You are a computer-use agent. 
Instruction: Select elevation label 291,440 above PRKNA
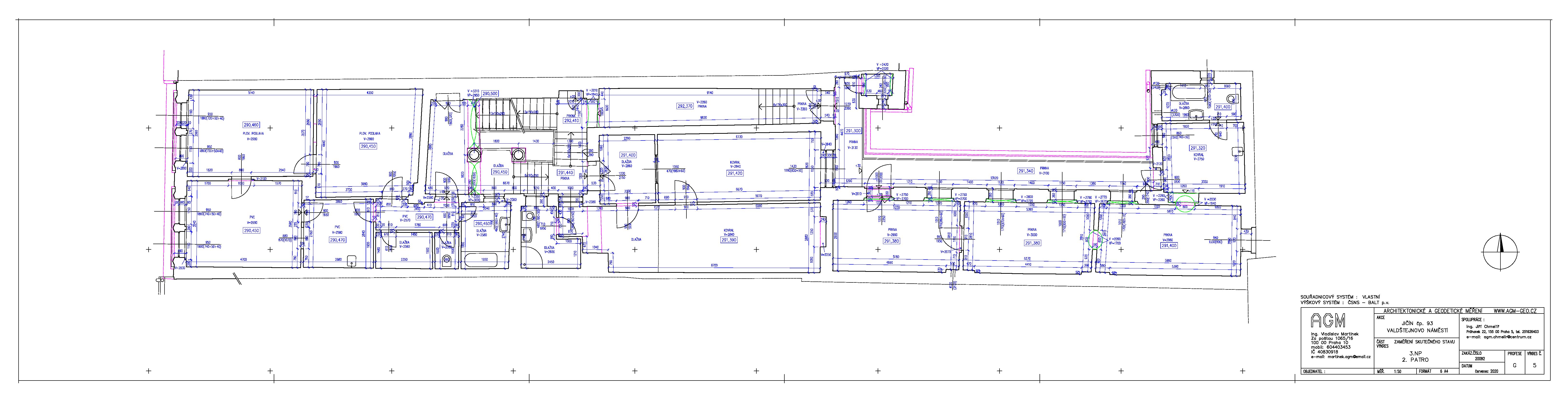click(565, 173)
